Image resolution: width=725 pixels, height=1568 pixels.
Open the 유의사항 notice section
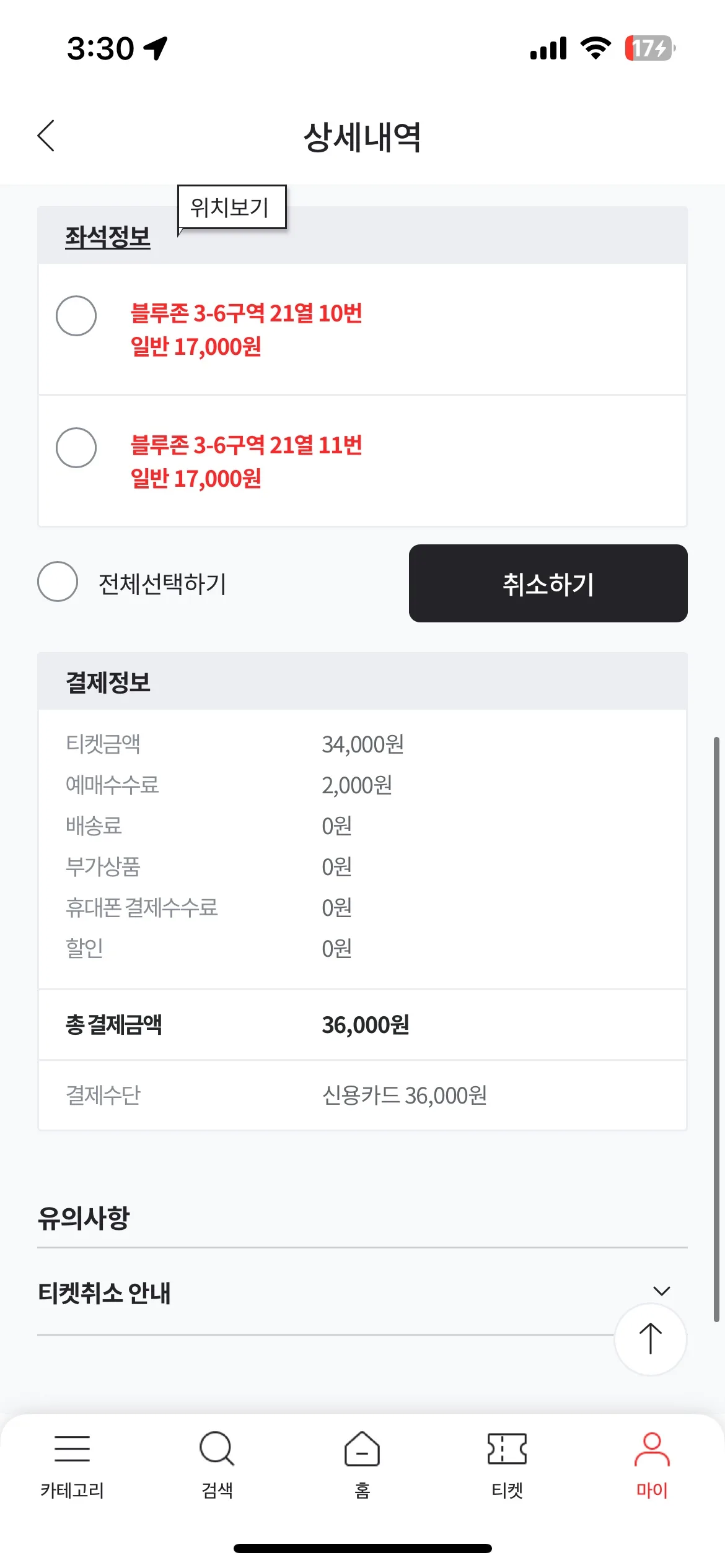pyautogui.click(x=84, y=1217)
